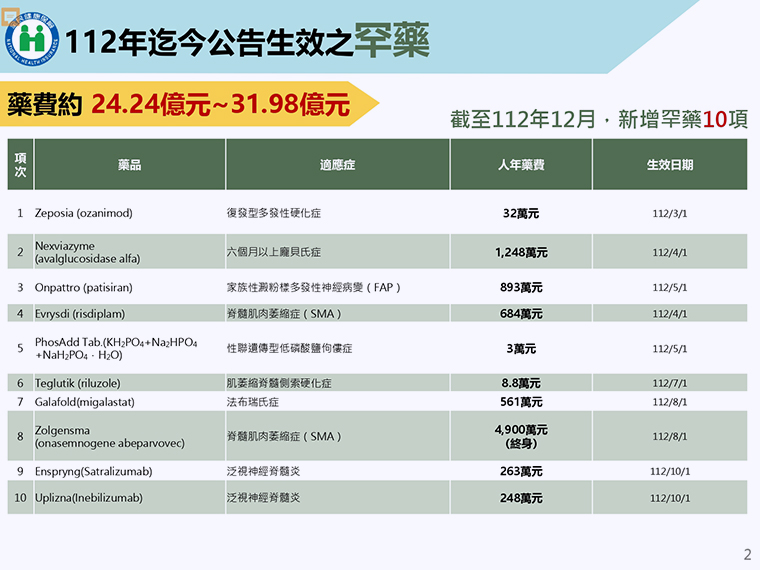
Task: Select the Zeposia (ozanimod) drug cell
Action: [84, 213]
